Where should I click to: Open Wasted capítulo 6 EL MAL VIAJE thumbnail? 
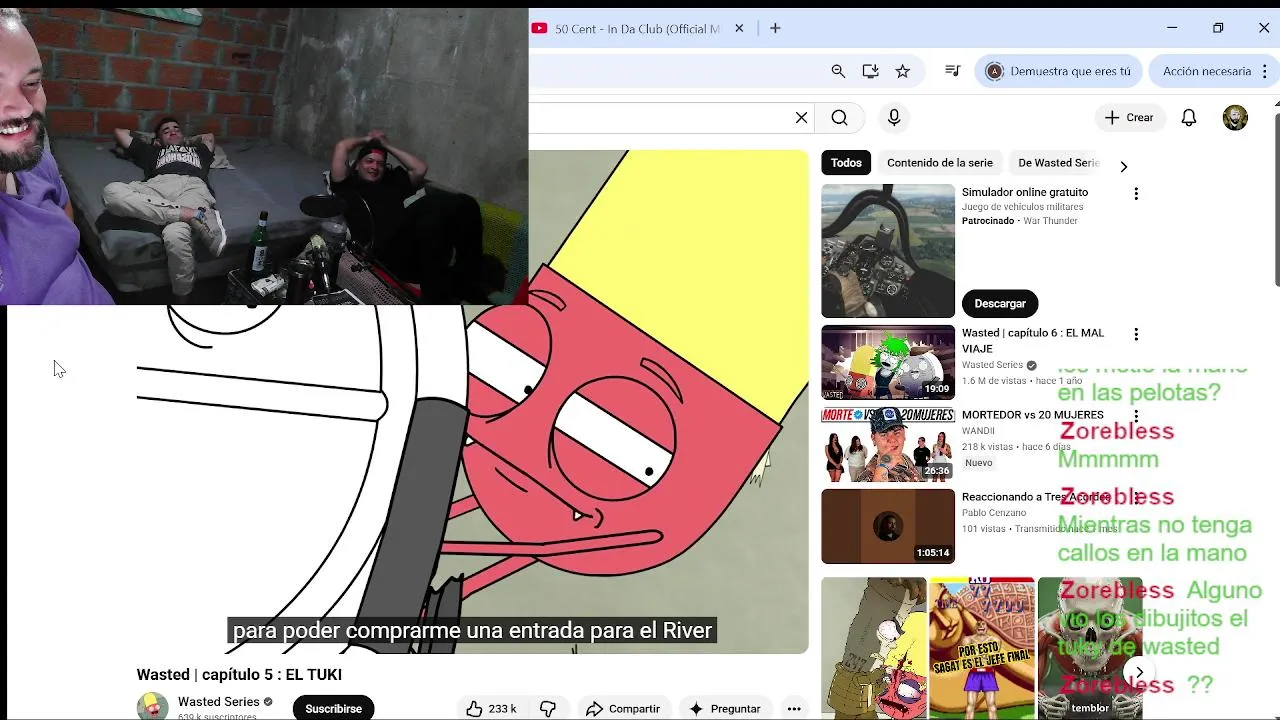pyautogui.click(x=888, y=362)
